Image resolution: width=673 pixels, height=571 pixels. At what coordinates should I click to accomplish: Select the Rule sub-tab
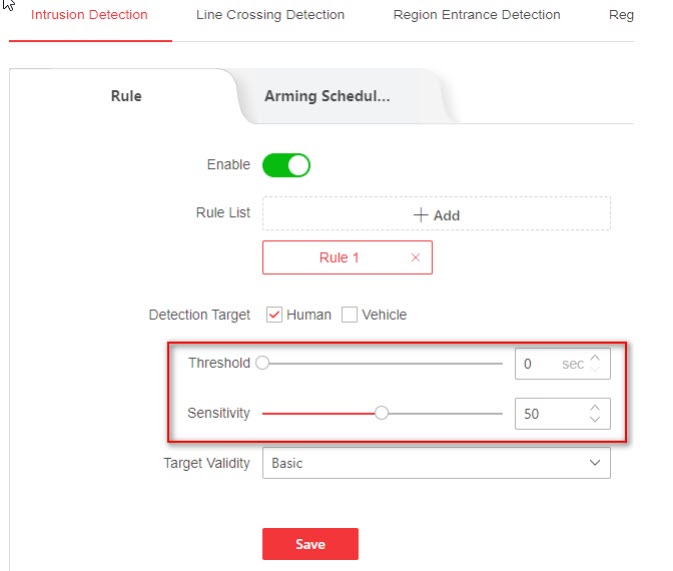(x=126, y=97)
